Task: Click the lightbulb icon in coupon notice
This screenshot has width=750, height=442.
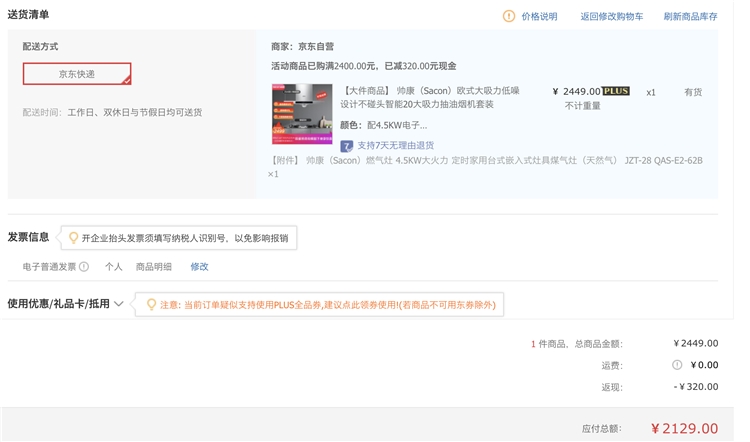Action: (151, 304)
